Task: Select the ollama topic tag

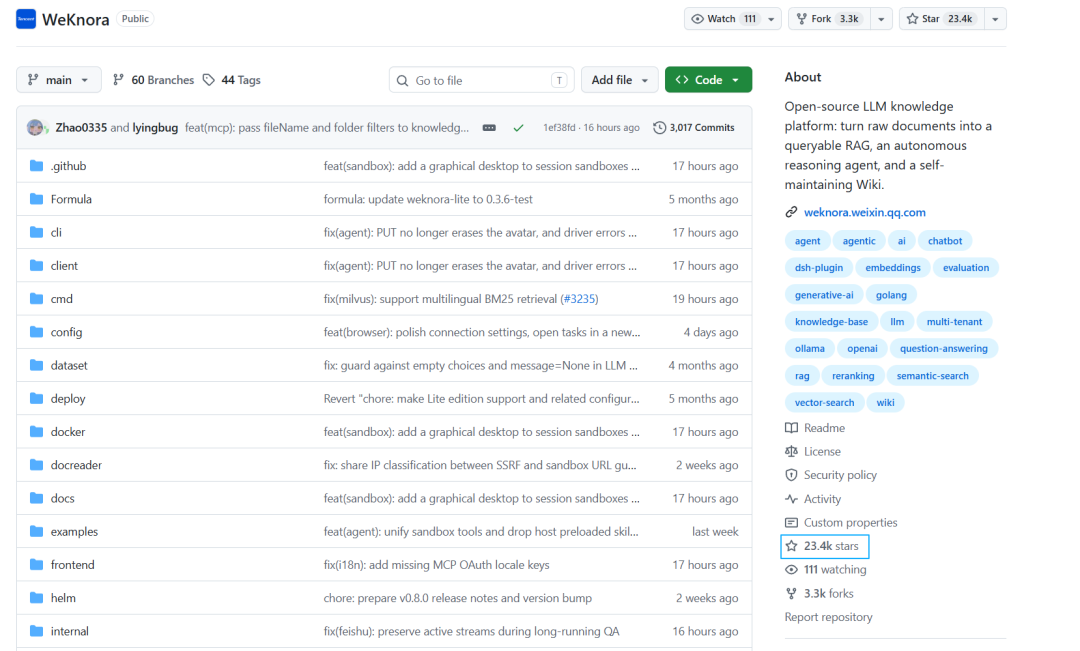Action: click(x=809, y=349)
